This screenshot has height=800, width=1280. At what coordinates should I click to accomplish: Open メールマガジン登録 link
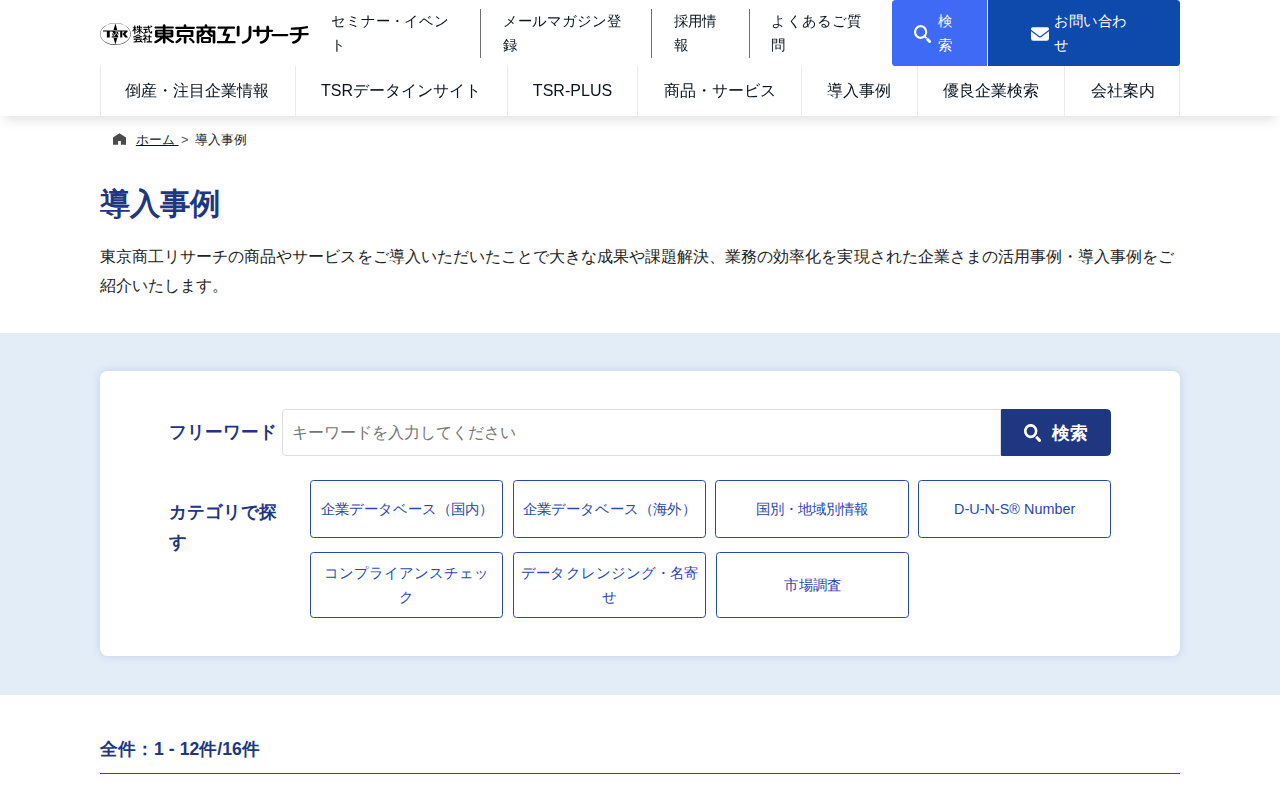point(566,33)
